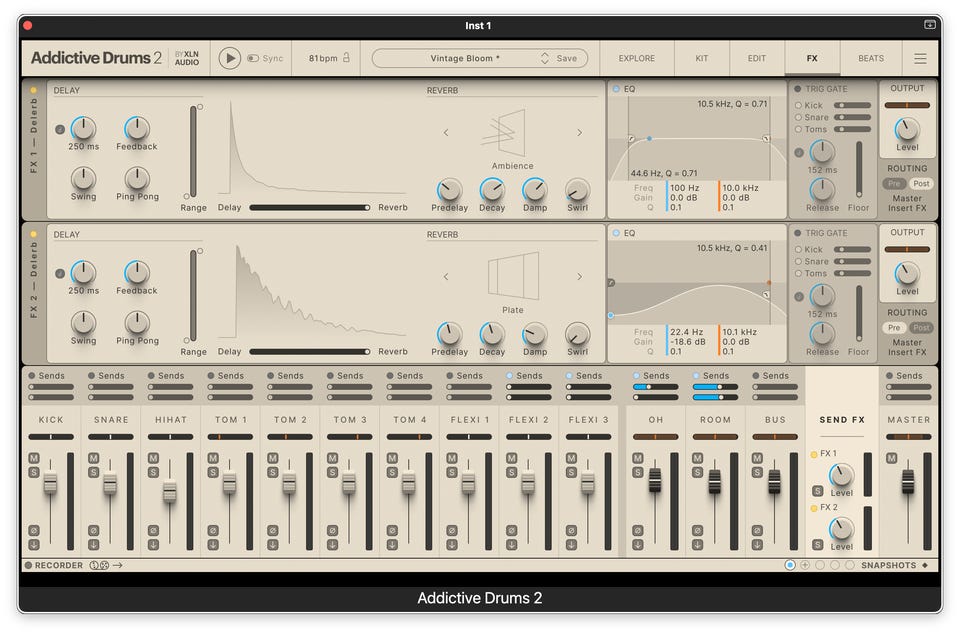Start playback with the play button

pos(230,58)
